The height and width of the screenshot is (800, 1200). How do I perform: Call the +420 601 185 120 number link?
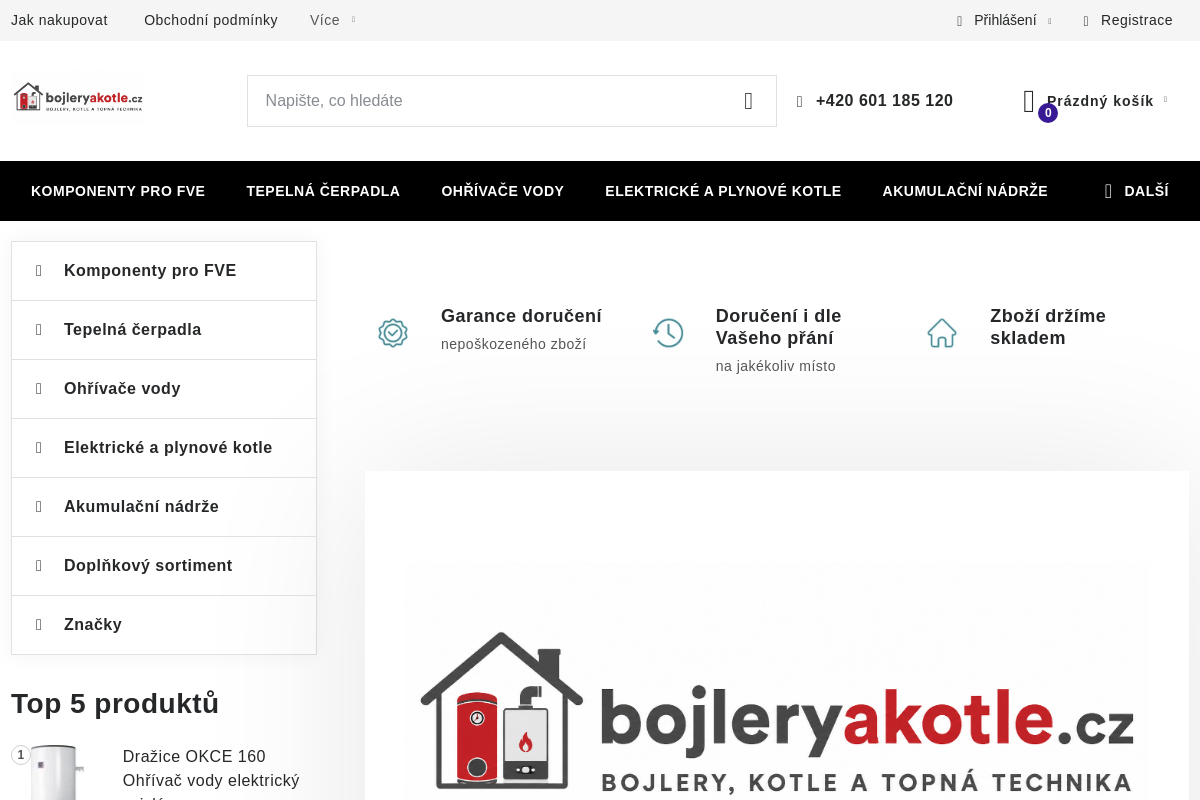click(x=884, y=101)
